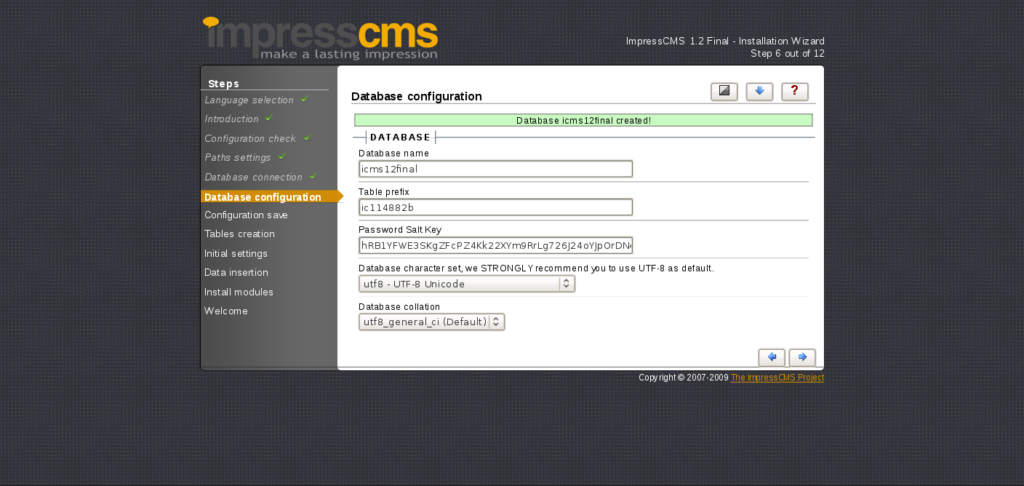Viewport: 1024px width, 486px height.
Task: Select the Tables creation step
Action: (x=239, y=234)
